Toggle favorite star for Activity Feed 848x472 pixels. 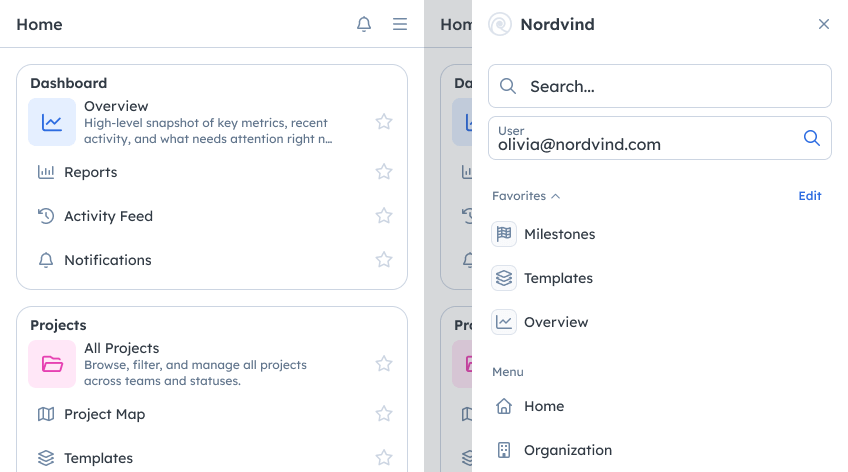pos(384,216)
